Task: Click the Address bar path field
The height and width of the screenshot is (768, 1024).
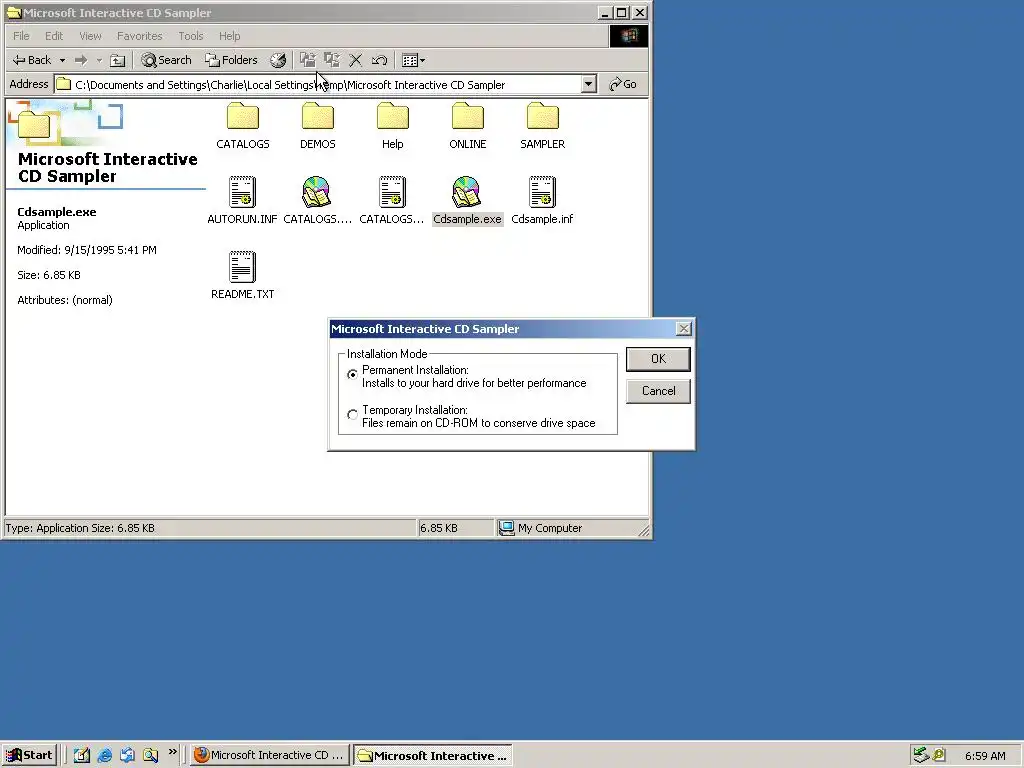Action: pyautogui.click(x=319, y=84)
